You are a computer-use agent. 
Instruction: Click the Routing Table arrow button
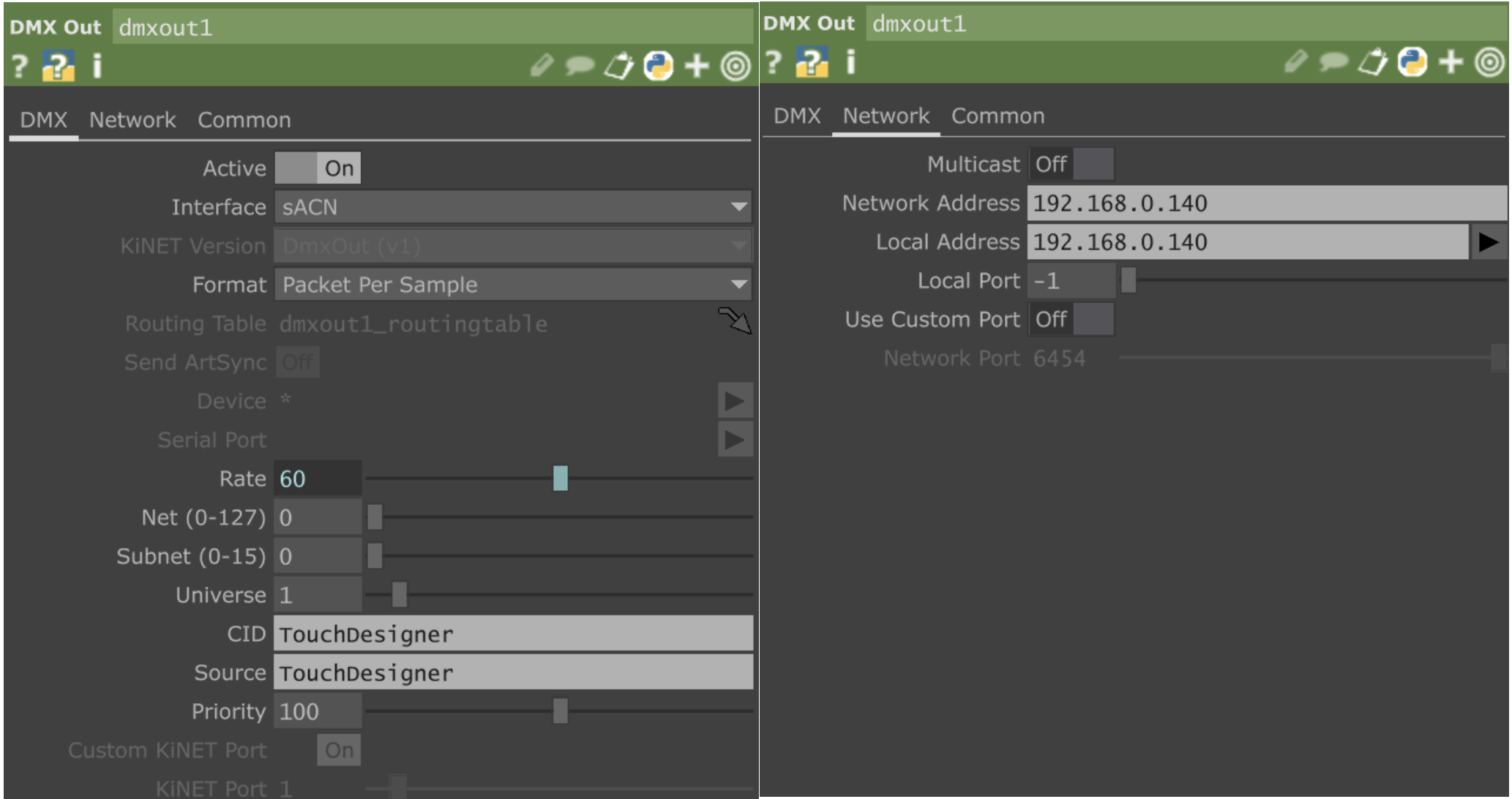click(735, 320)
